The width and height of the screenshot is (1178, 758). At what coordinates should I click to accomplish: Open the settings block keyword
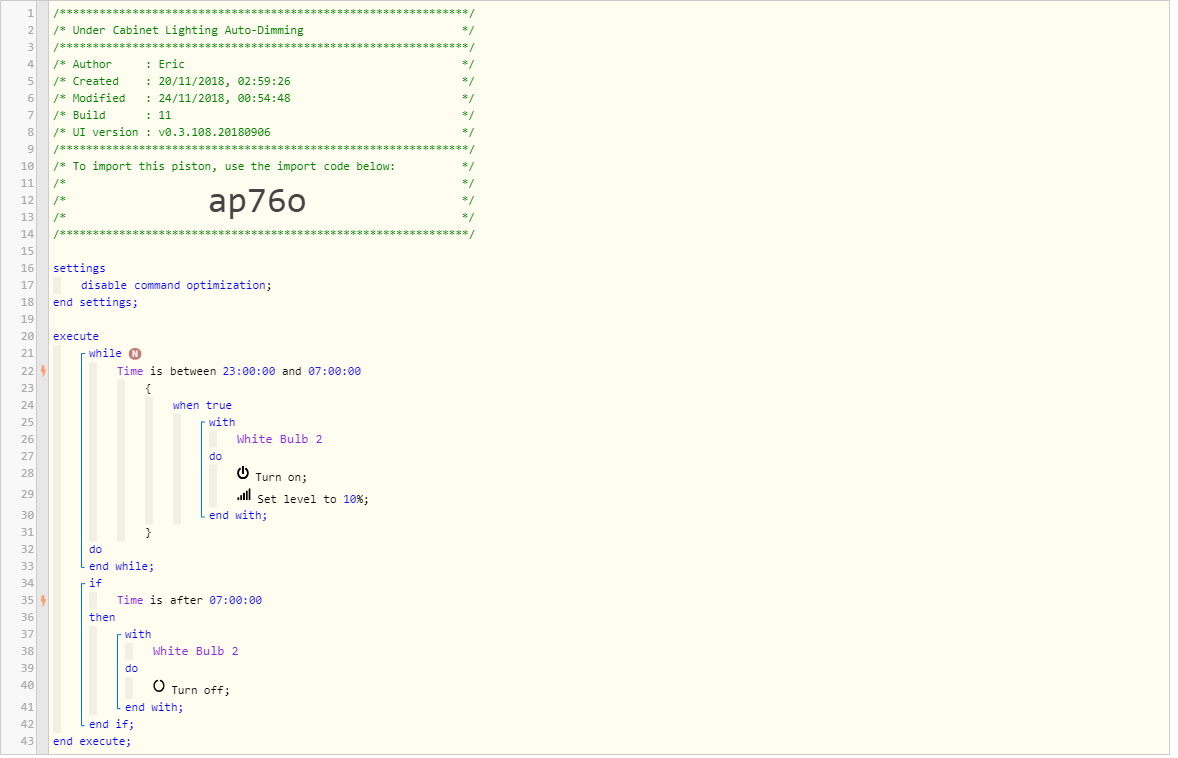pyautogui.click(x=79, y=268)
